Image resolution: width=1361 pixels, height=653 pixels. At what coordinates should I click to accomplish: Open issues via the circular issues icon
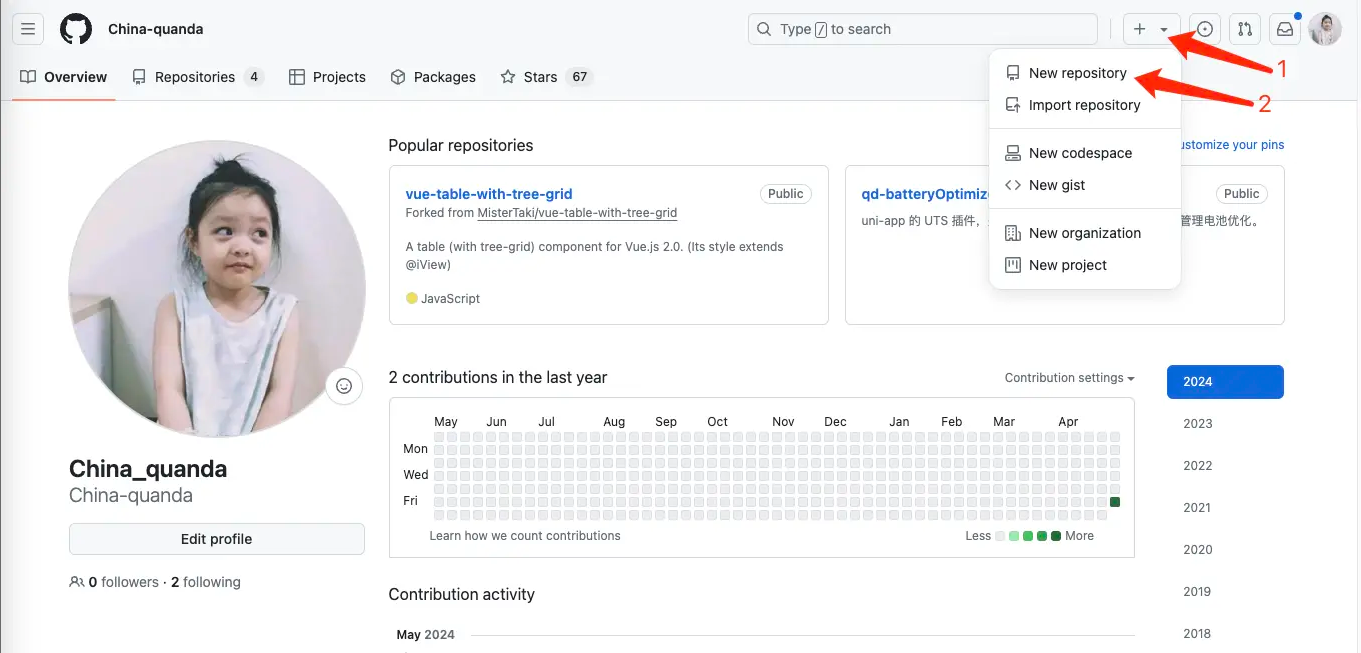pos(1204,29)
